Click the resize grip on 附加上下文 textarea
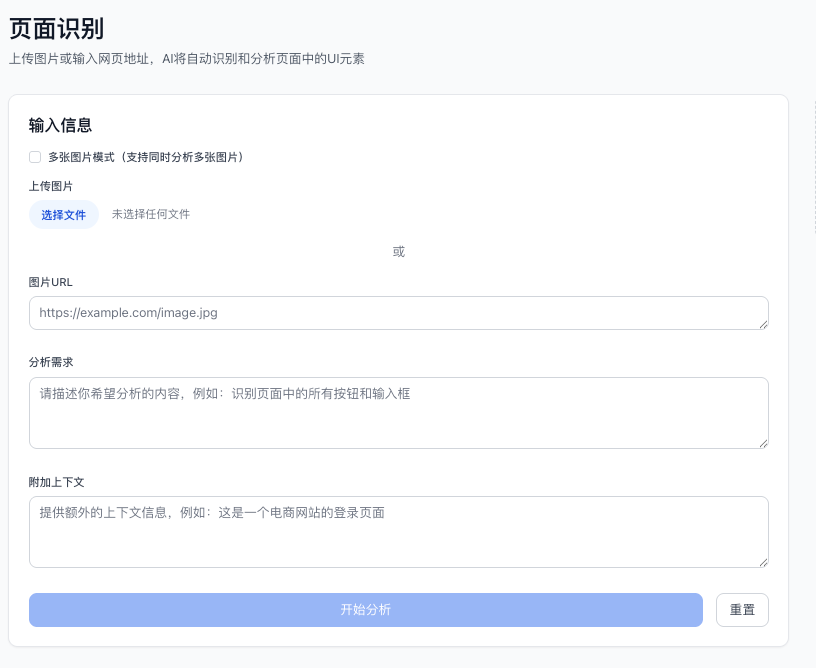This screenshot has height=668, width=816. pos(764,564)
